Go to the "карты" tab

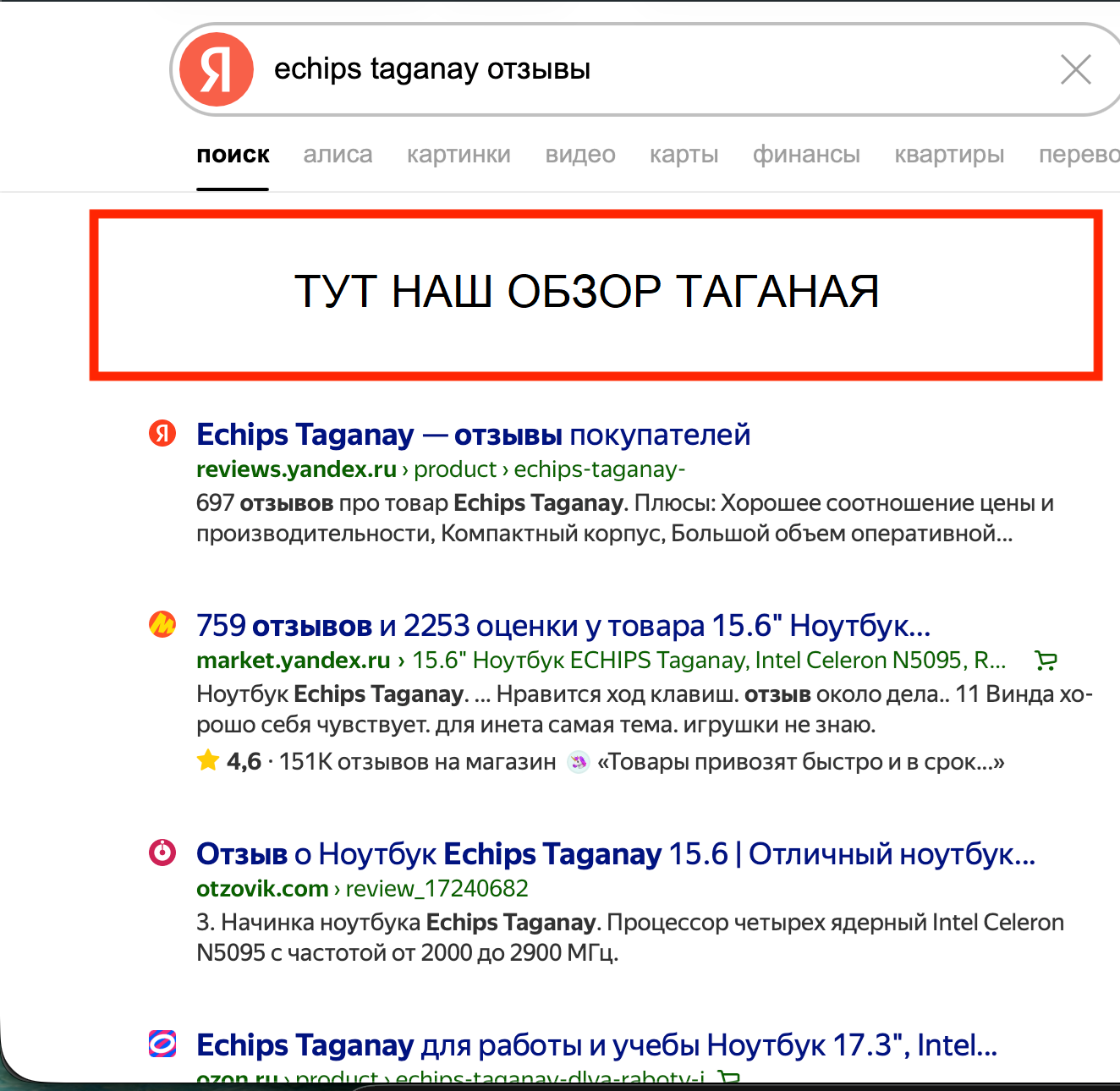point(684,155)
